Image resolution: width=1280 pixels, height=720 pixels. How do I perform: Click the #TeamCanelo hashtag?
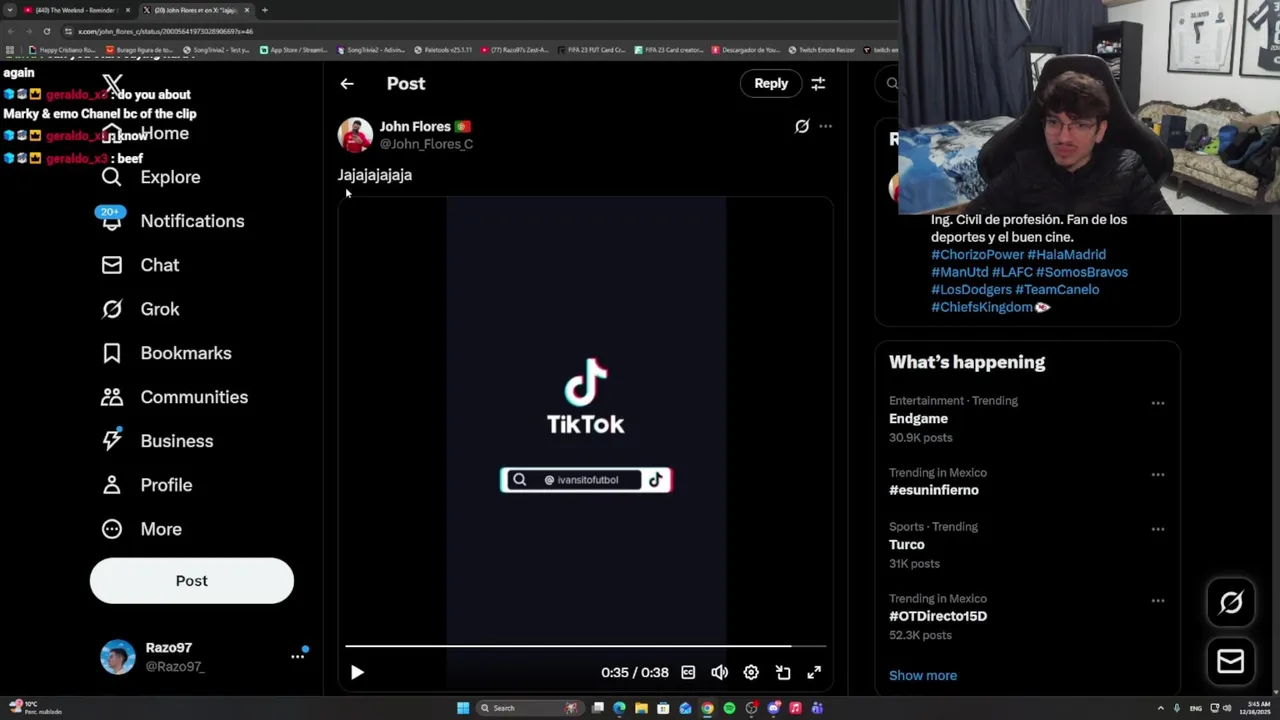[1057, 290]
